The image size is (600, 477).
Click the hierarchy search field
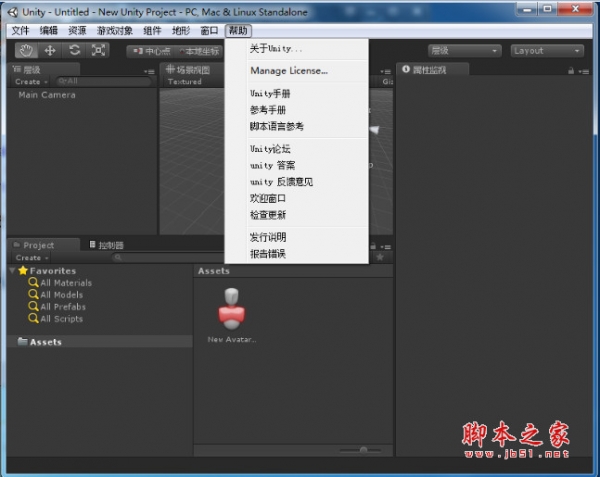tap(104, 81)
